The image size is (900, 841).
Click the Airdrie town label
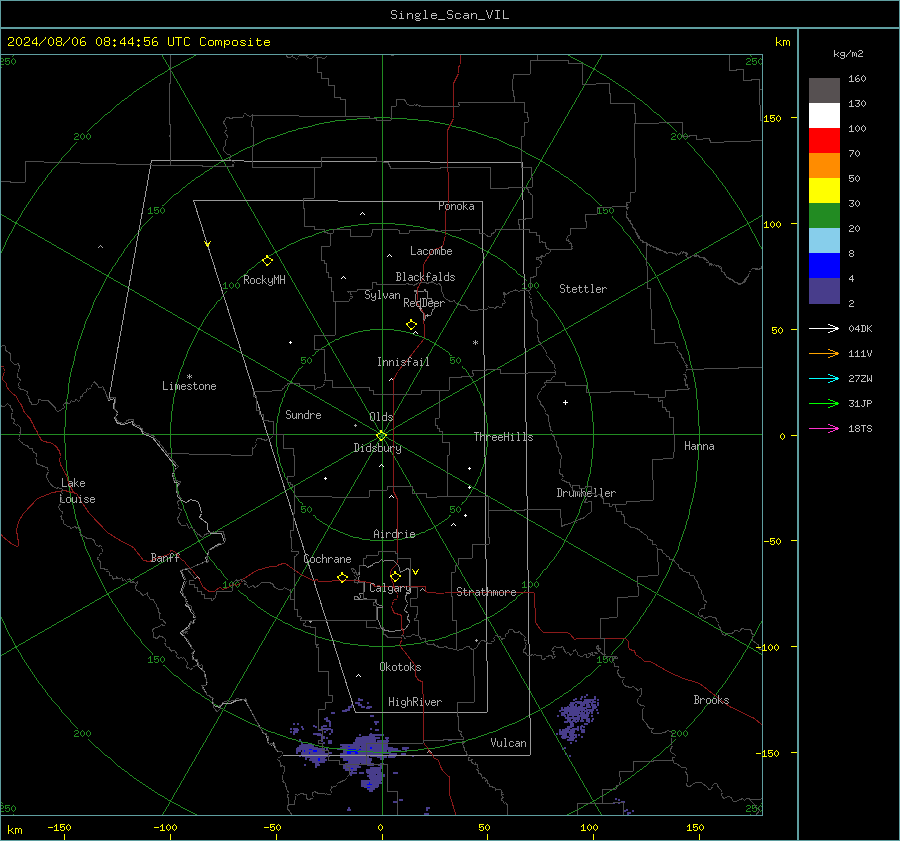(394, 534)
